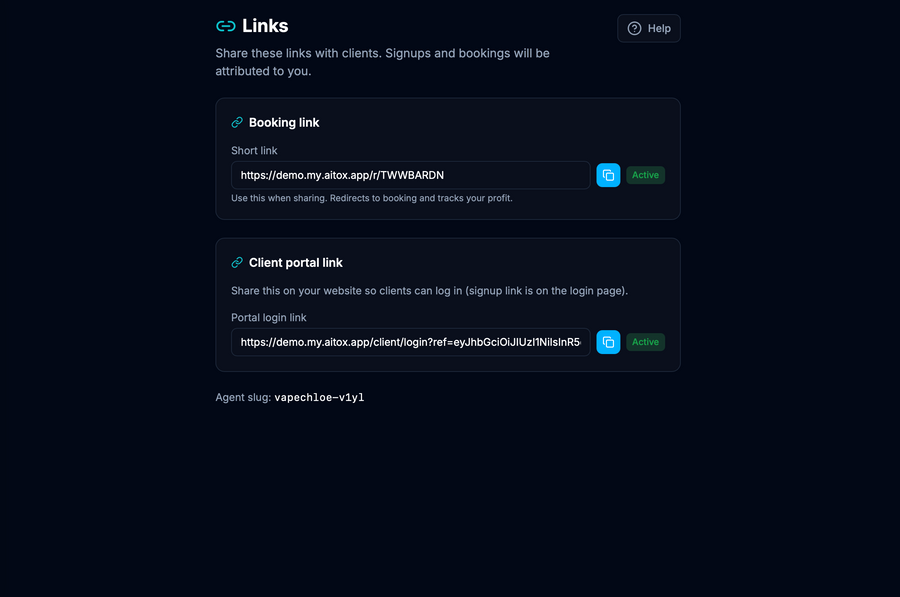Click the agent slug vapechloe-v1yl text

(319, 397)
